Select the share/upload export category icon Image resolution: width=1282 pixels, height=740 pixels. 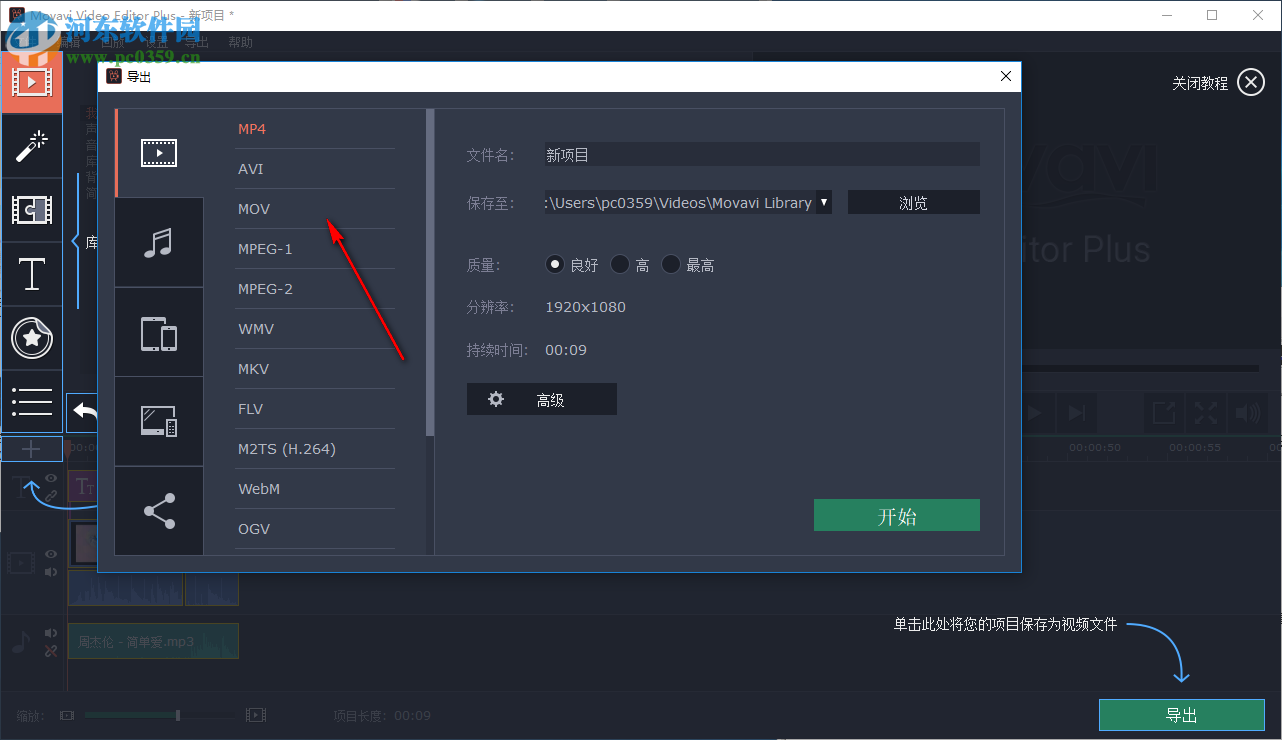pos(158,510)
